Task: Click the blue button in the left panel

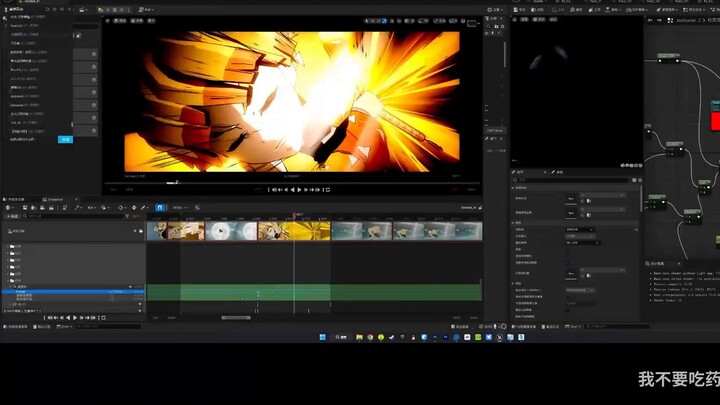Action: (x=65, y=140)
